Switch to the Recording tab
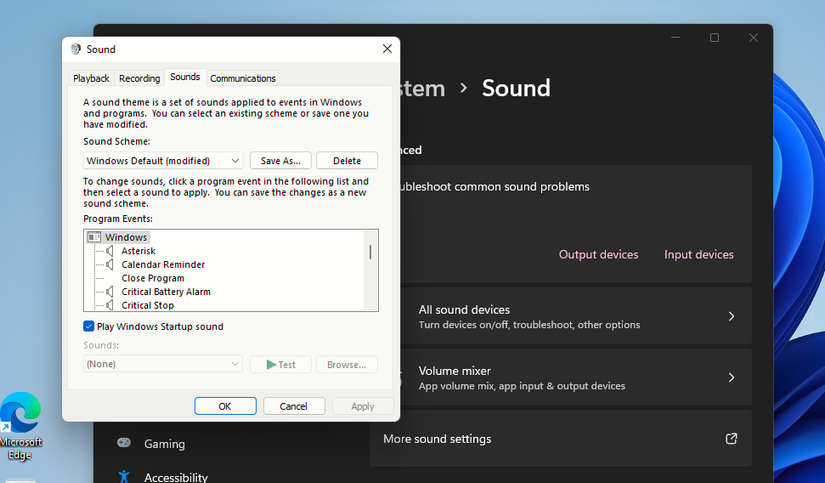The width and height of the screenshot is (825, 483). [x=139, y=78]
